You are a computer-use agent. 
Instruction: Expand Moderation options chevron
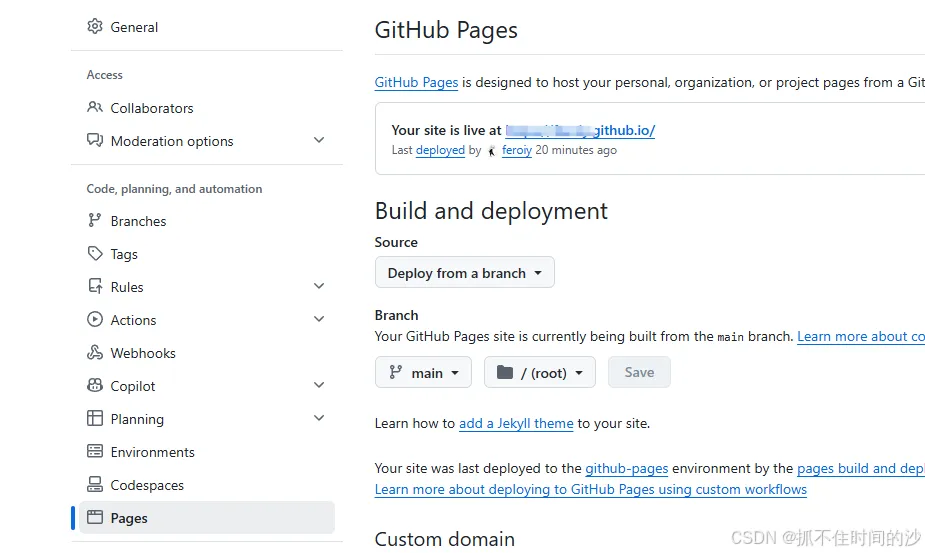[x=319, y=140]
